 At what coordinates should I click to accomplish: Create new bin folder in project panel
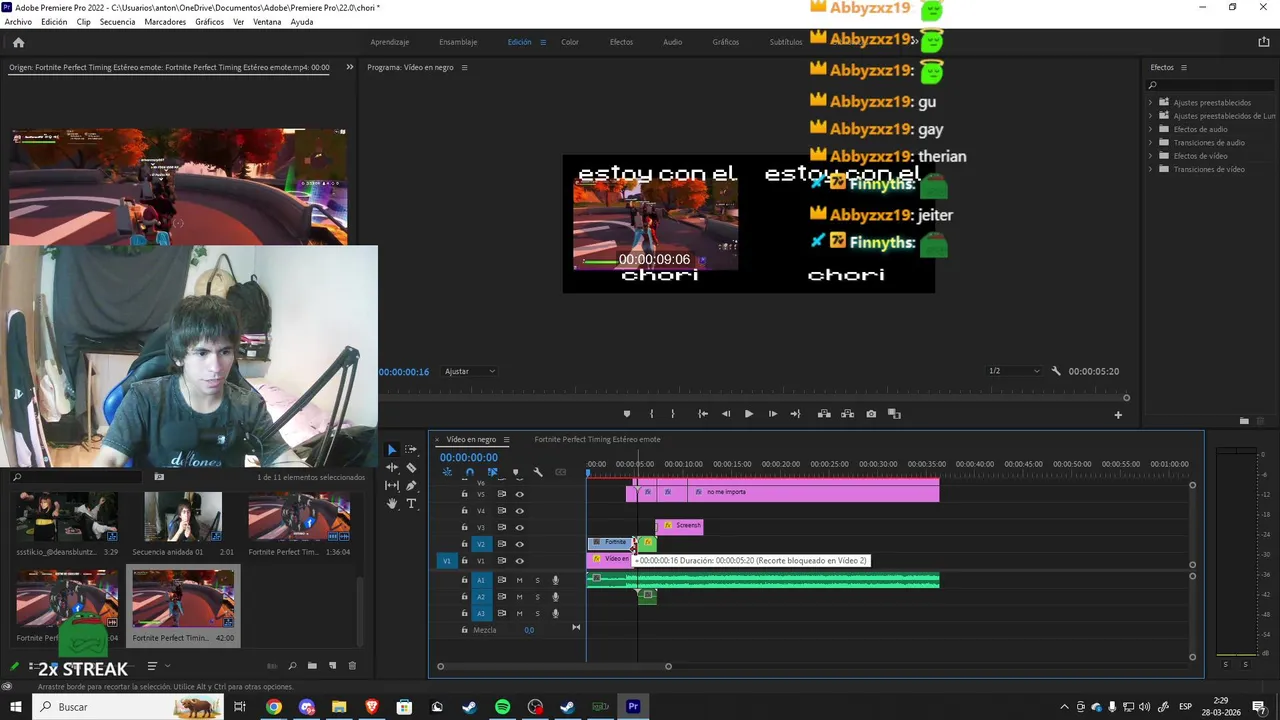point(312,666)
